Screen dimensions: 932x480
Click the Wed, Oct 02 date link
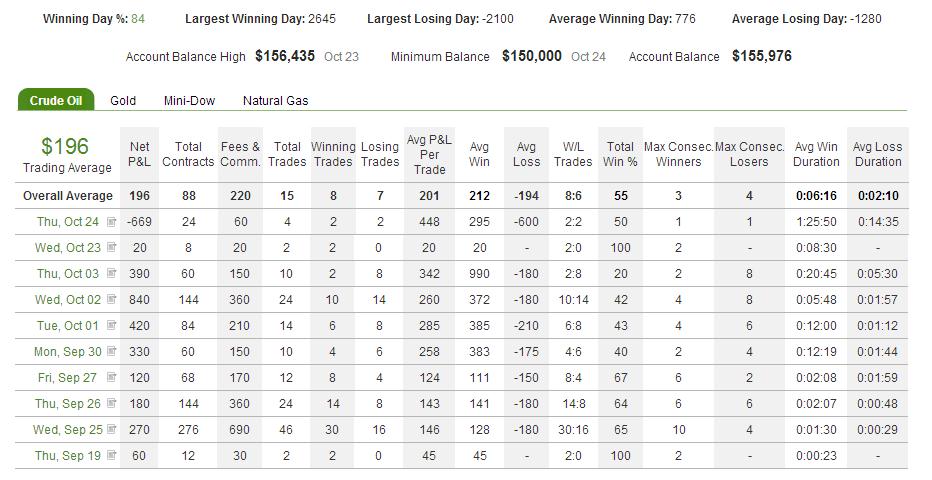(68, 299)
